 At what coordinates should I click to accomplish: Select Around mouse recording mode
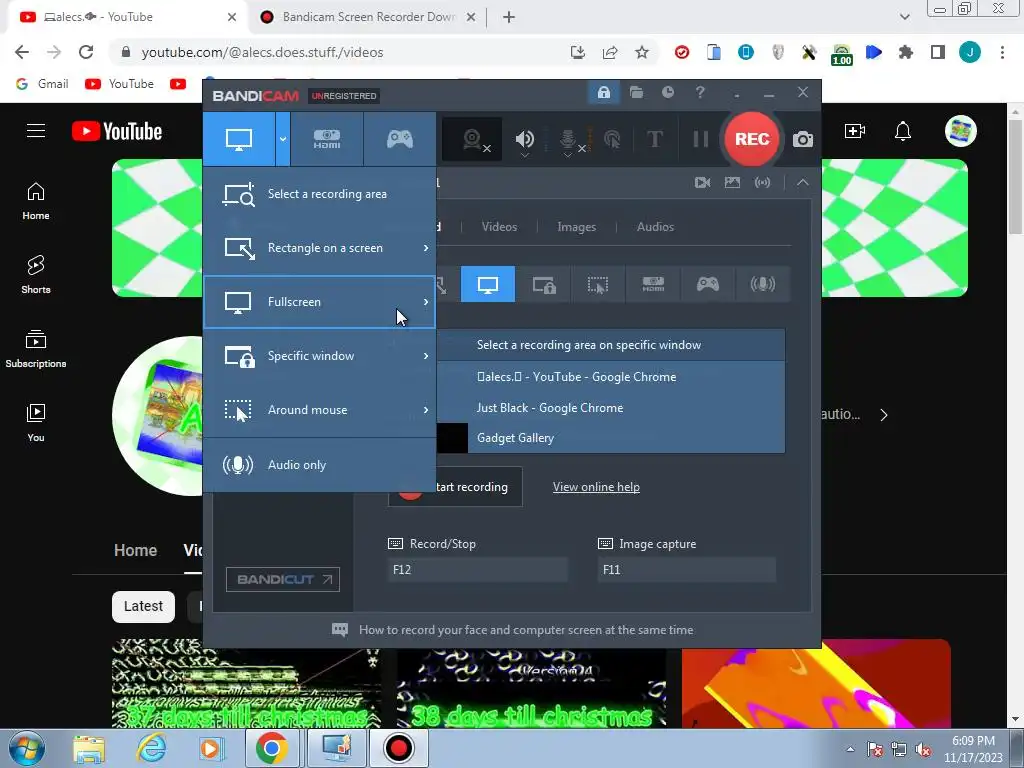[319, 410]
